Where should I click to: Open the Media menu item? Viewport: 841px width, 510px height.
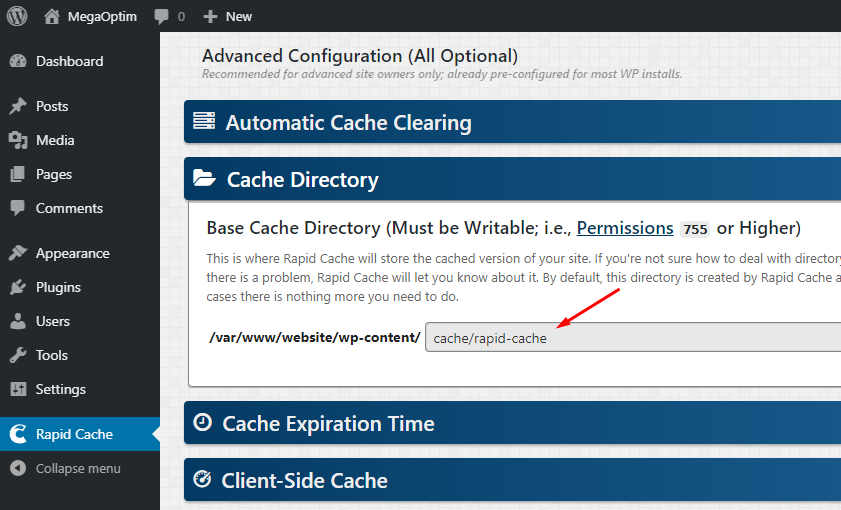click(80, 141)
